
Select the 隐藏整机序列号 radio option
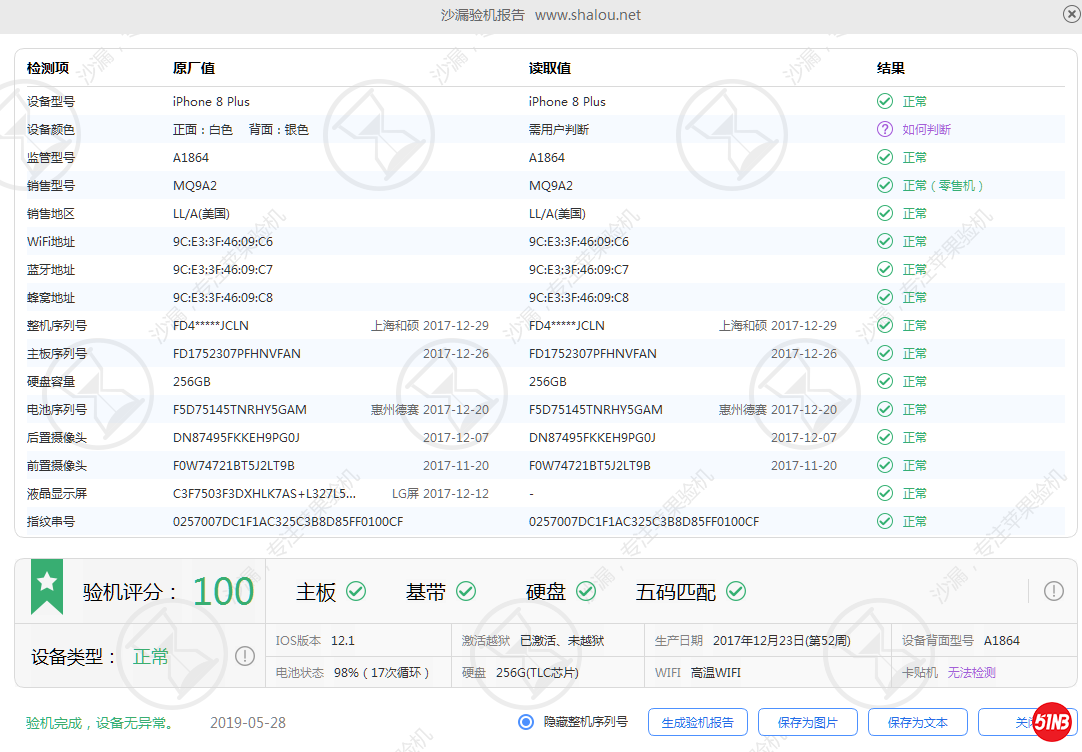point(525,722)
